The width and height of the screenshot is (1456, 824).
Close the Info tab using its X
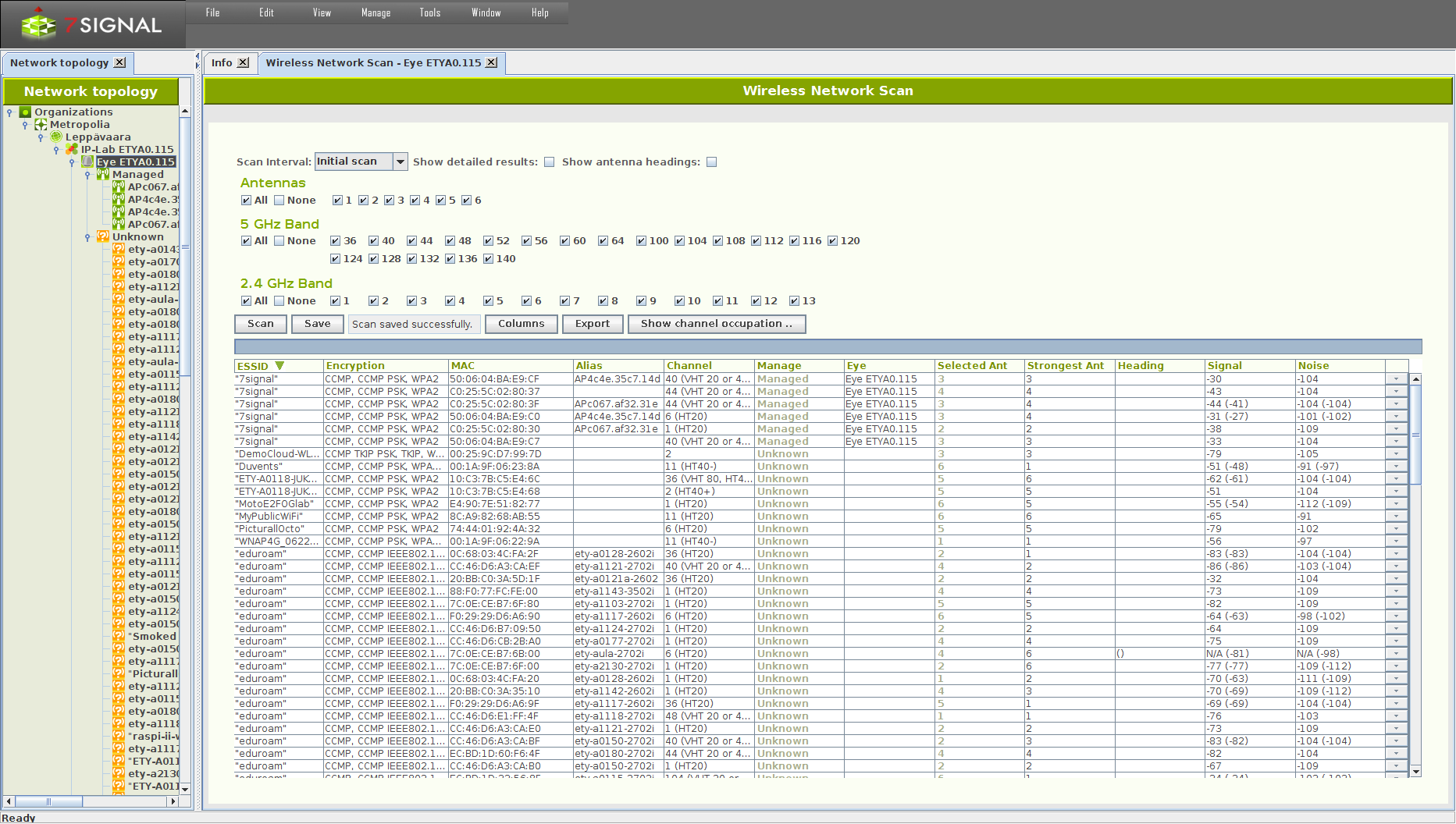click(244, 62)
